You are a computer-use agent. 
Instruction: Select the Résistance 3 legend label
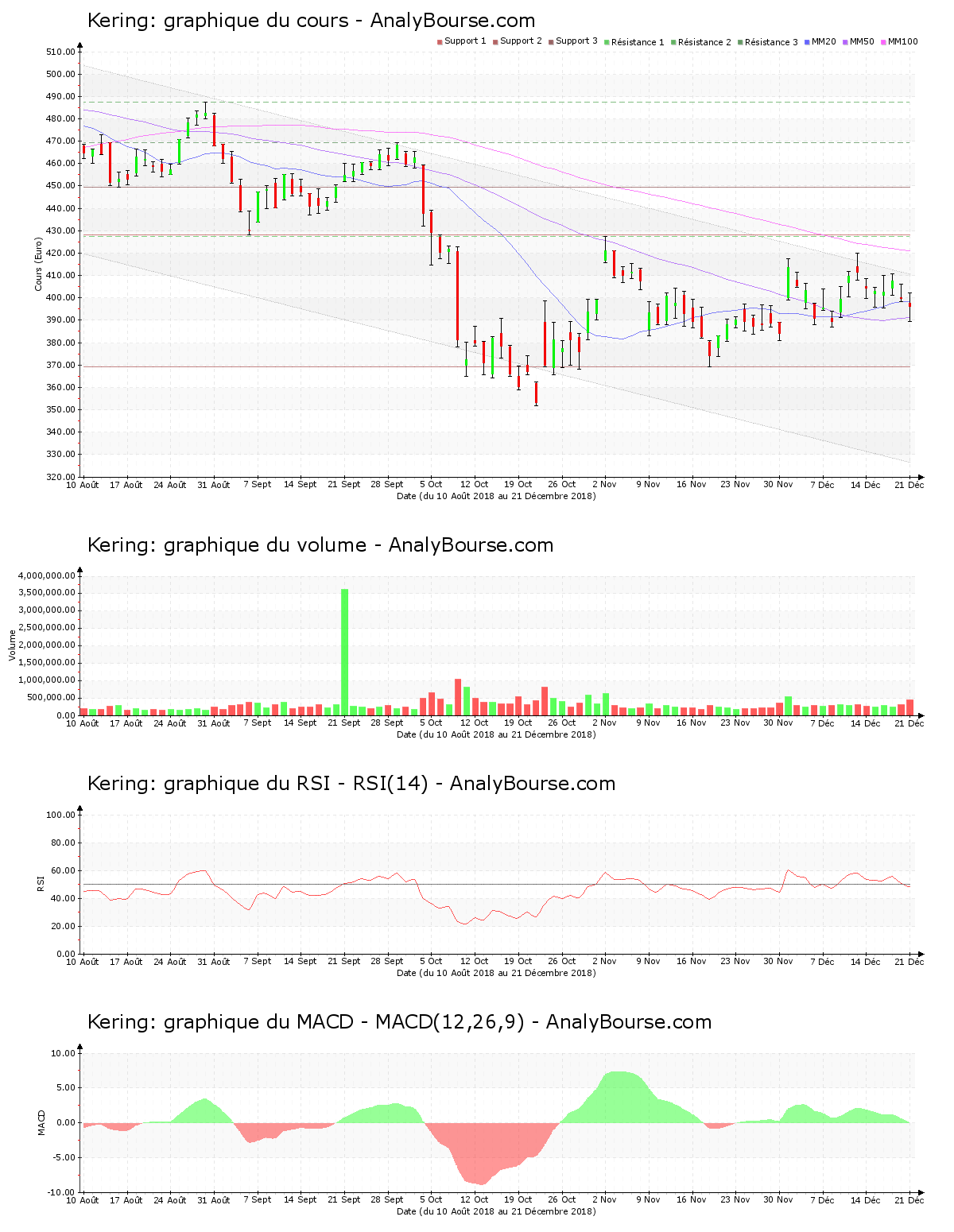pos(771,42)
